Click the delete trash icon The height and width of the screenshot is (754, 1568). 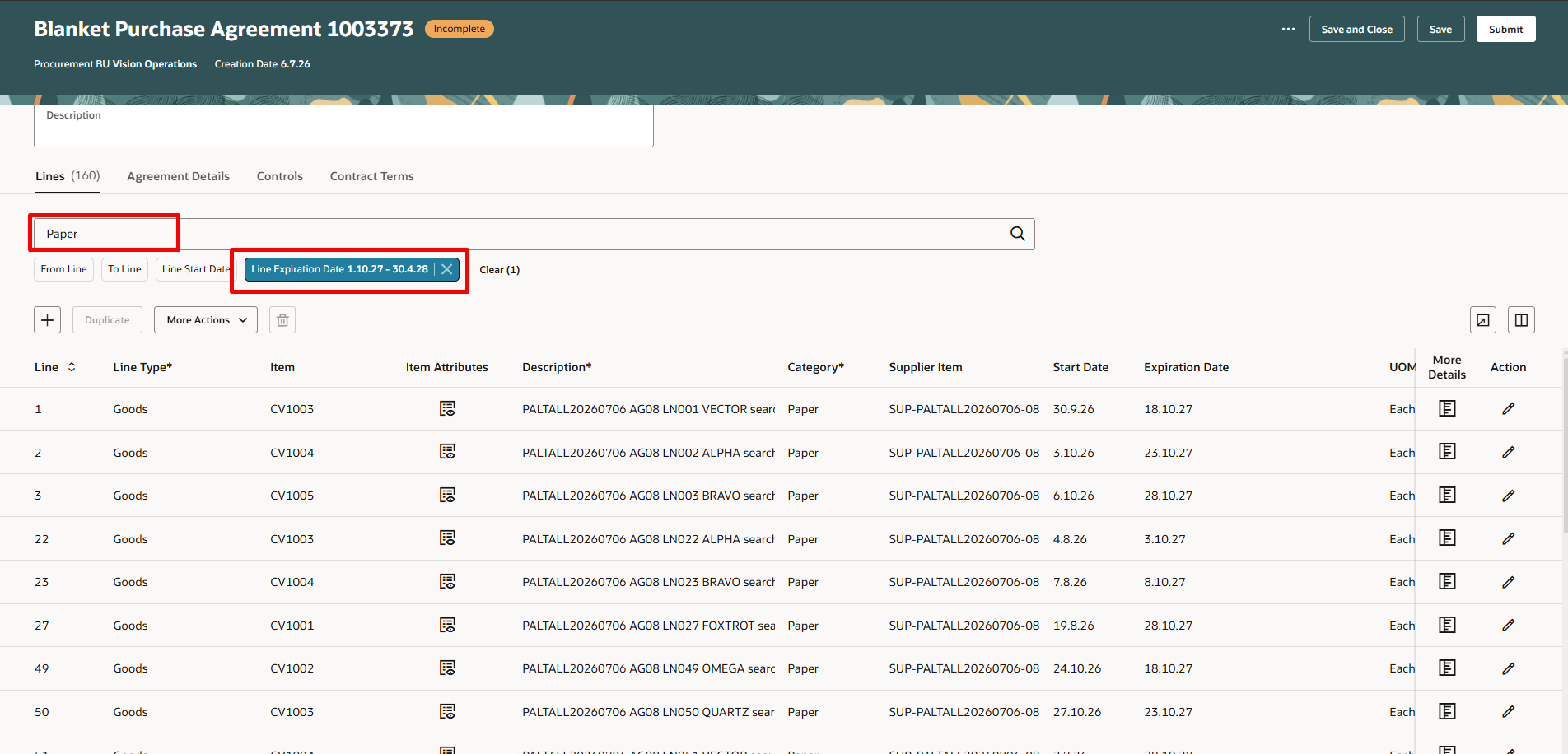pyautogui.click(x=282, y=320)
